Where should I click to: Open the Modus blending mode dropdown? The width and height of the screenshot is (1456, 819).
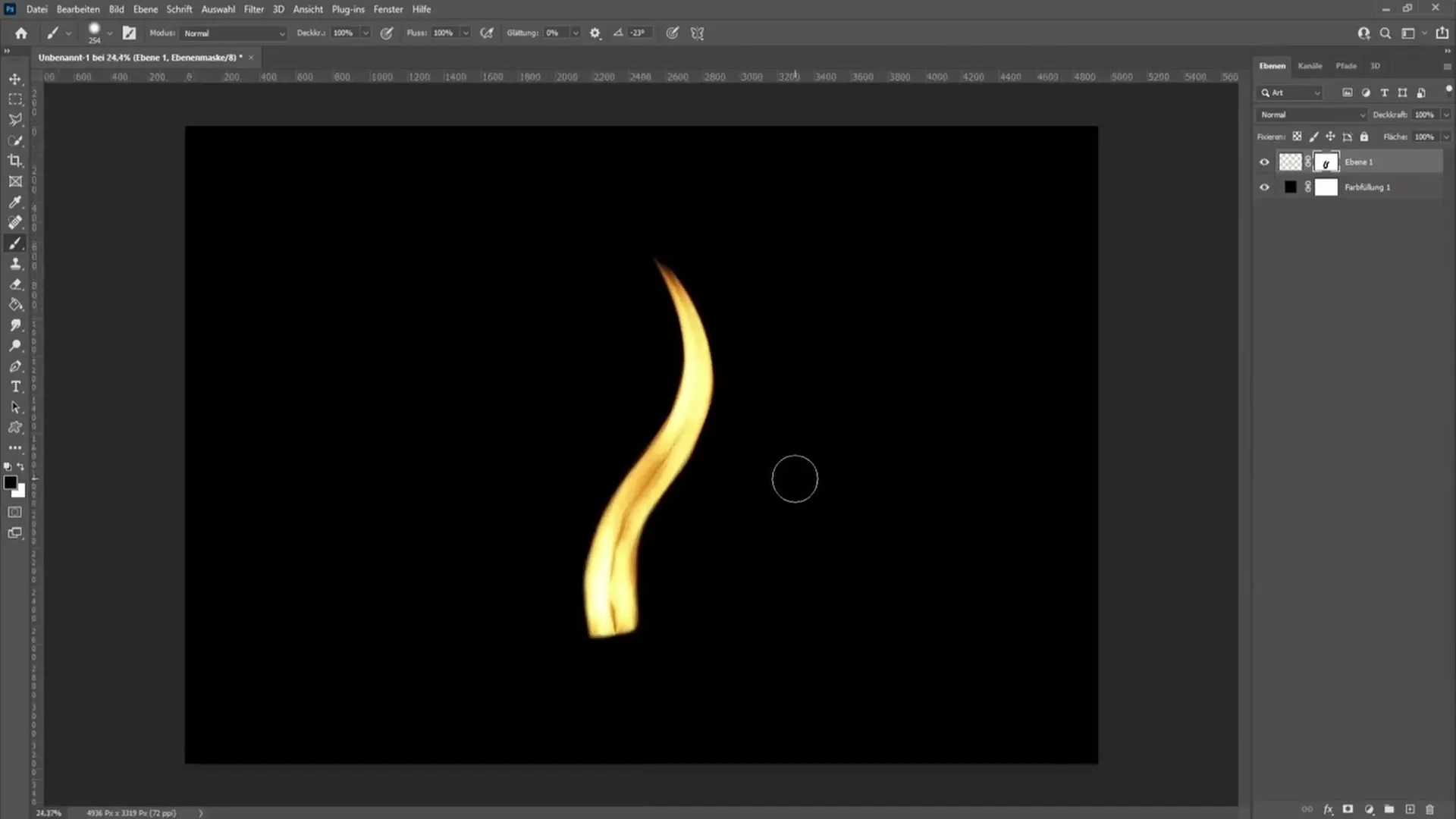(x=231, y=33)
